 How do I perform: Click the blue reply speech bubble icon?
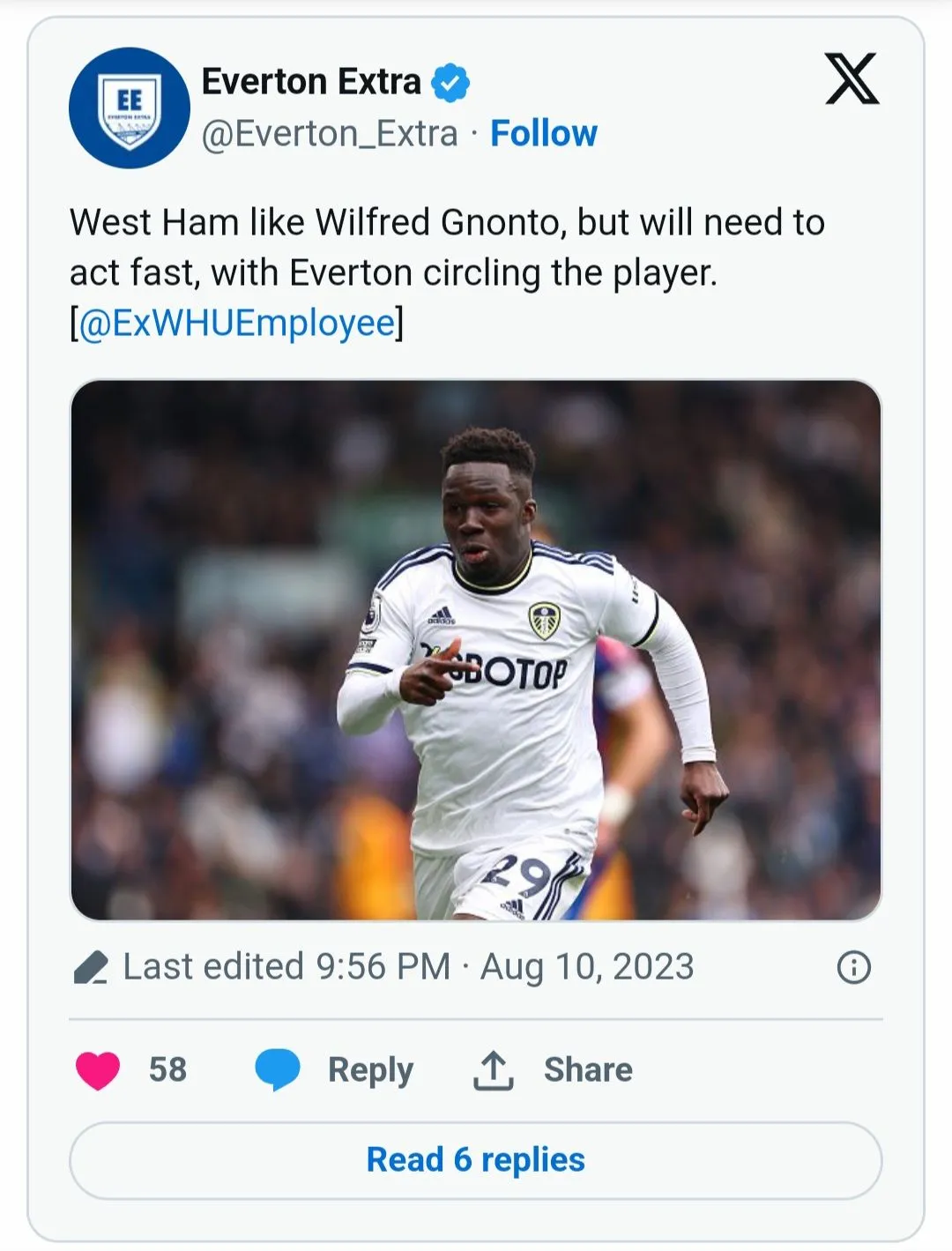[x=278, y=1070]
